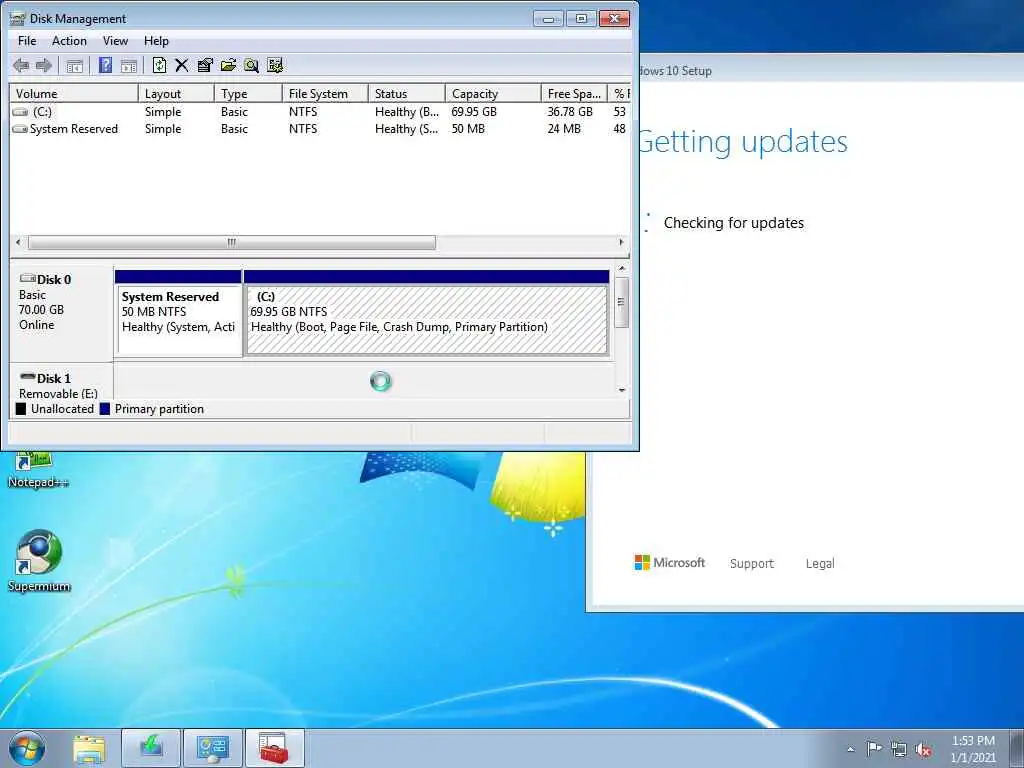The image size is (1024, 768).
Task: Switch to the Windows 10 Setup taskbar button
Action: pyautogui.click(x=151, y=749)
